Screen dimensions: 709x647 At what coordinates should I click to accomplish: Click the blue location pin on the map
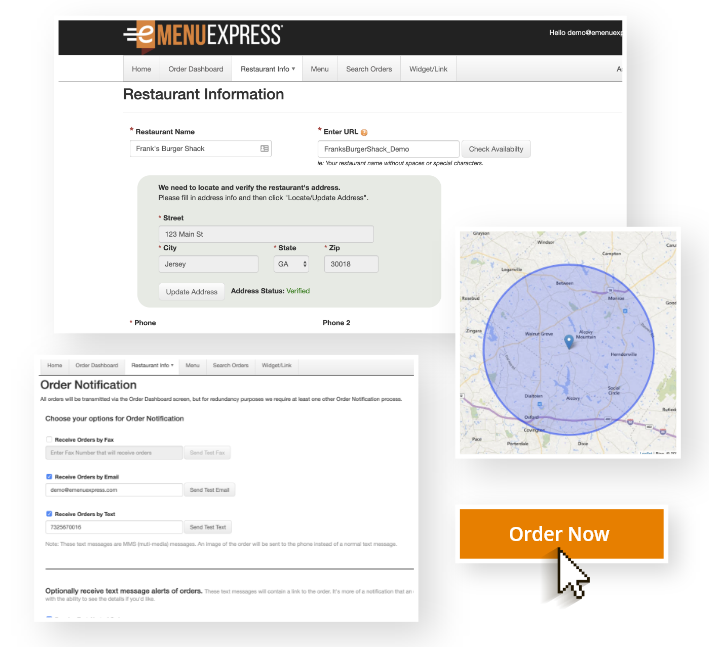pyautogui.click(x=569, y=342)
